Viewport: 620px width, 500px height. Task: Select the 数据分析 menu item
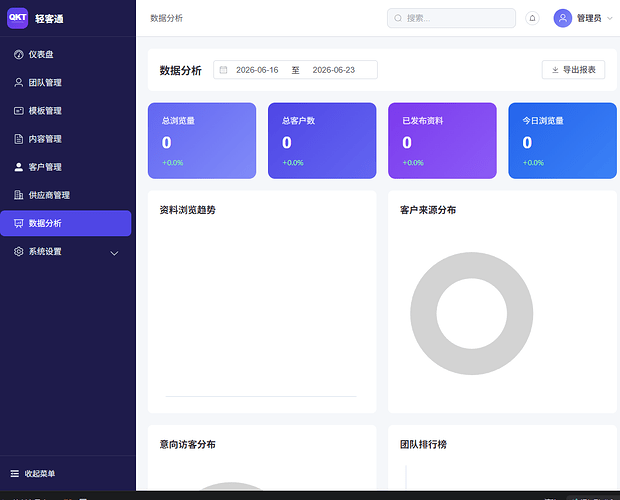pos(66,223)
